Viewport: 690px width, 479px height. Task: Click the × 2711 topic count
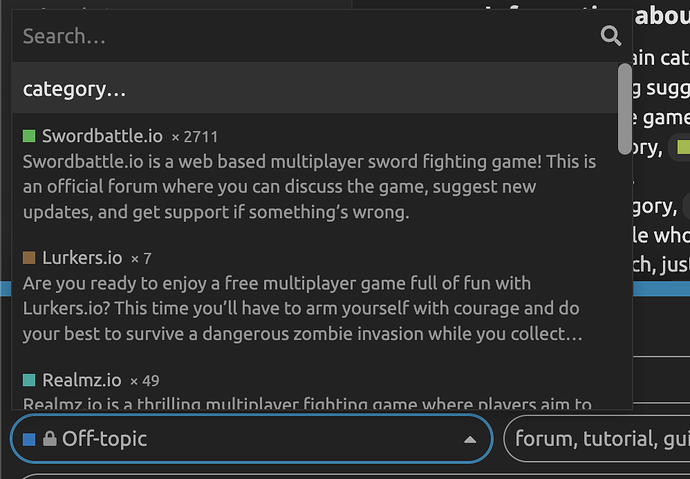click(194, 137)
